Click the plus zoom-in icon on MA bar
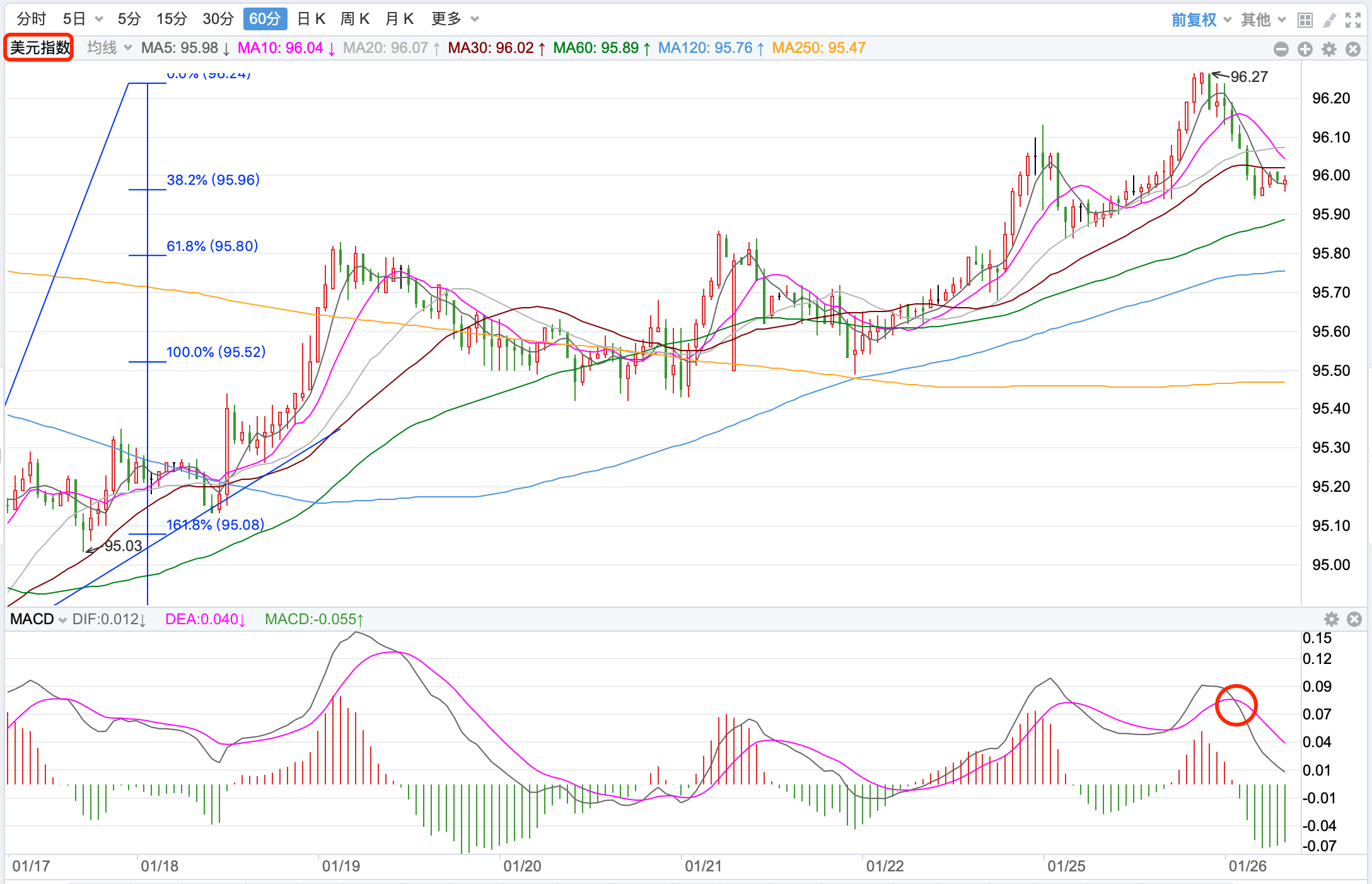This screenshot has width=1372, height=884. (x=1305, y=49)
